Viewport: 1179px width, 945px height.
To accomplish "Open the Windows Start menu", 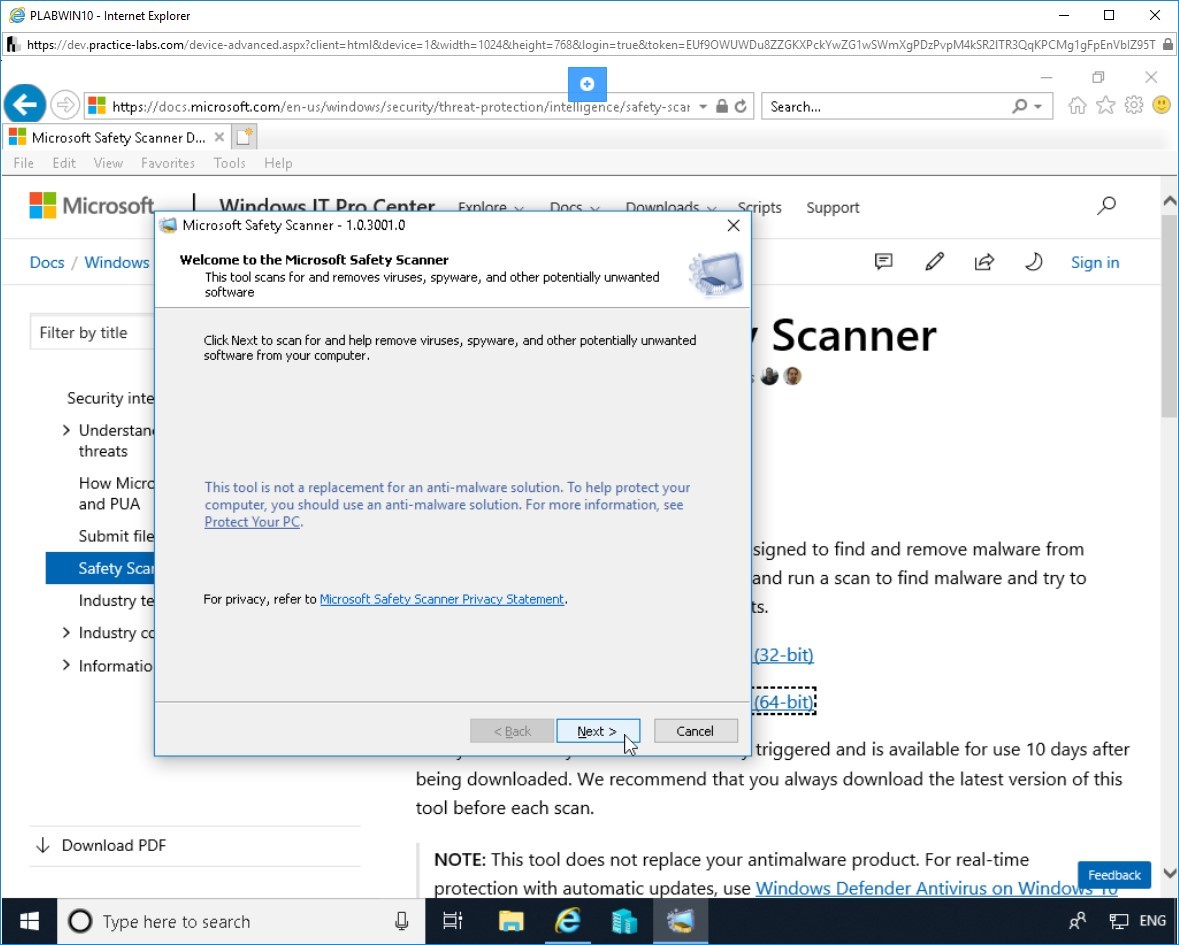I will pos(29,921).
